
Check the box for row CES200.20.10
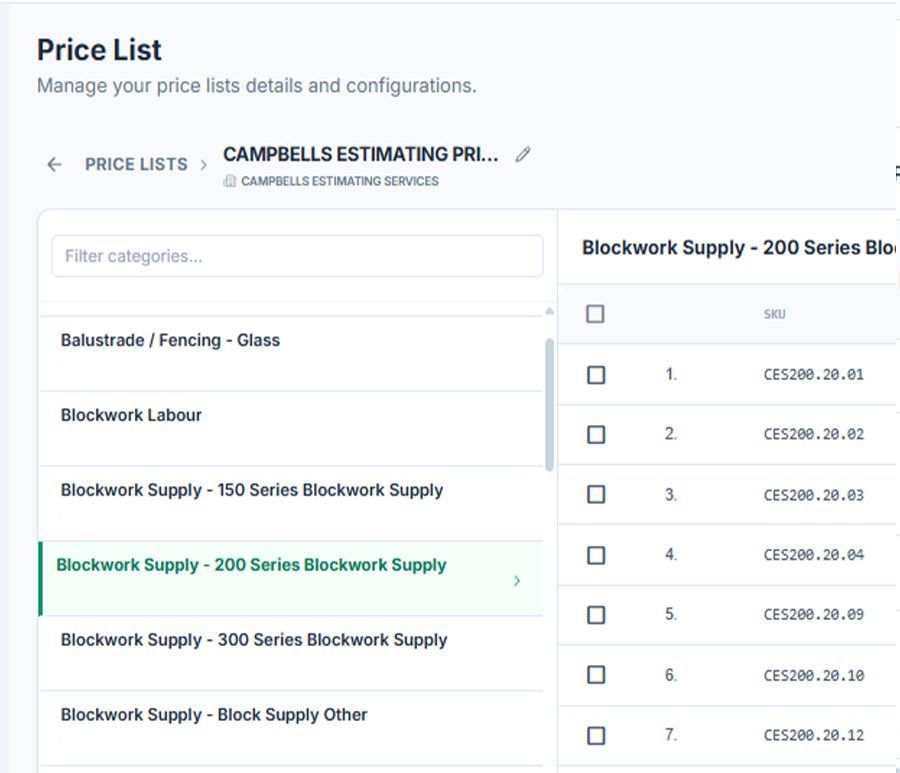point(596,674)
